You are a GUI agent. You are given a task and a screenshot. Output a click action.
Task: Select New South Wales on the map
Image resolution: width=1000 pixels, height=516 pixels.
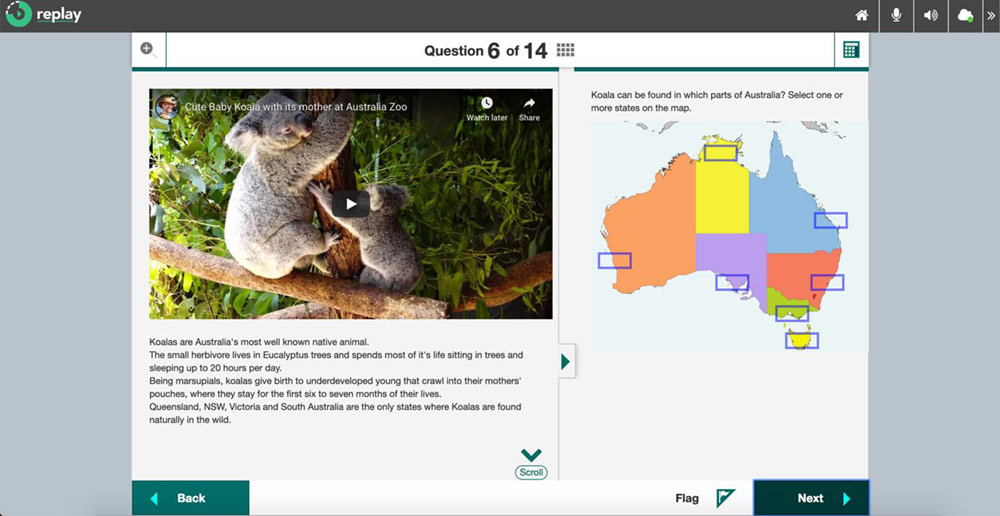(827, 283)
